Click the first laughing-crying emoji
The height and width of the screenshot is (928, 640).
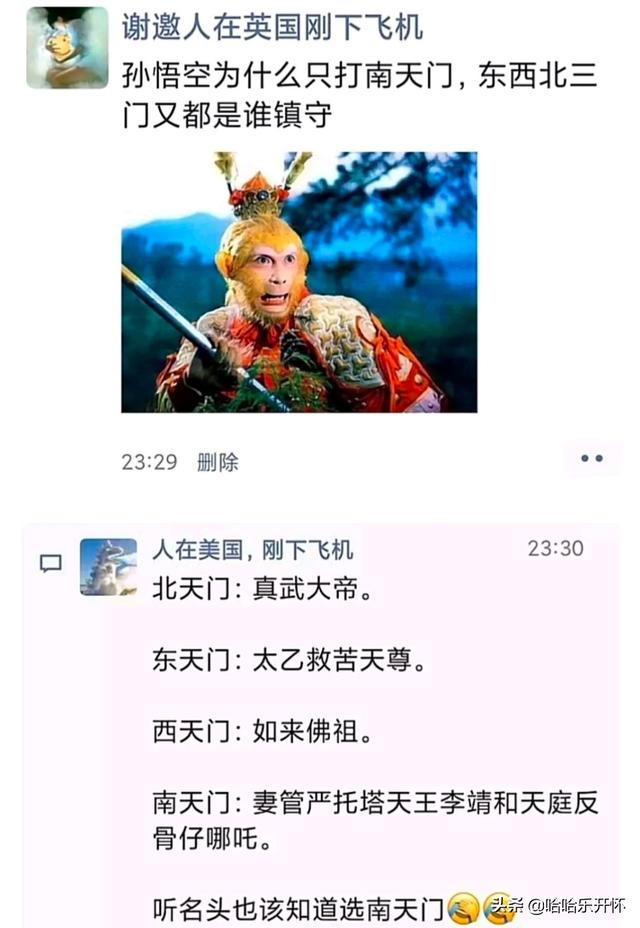coord(464,909)
